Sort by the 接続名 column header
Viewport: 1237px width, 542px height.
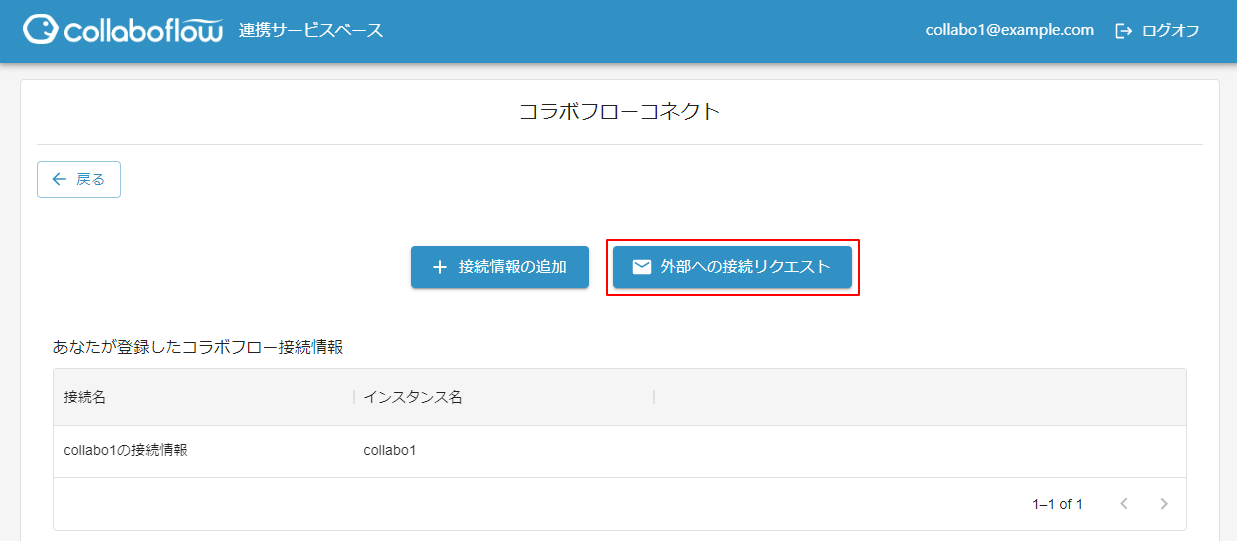click(85, 397)
